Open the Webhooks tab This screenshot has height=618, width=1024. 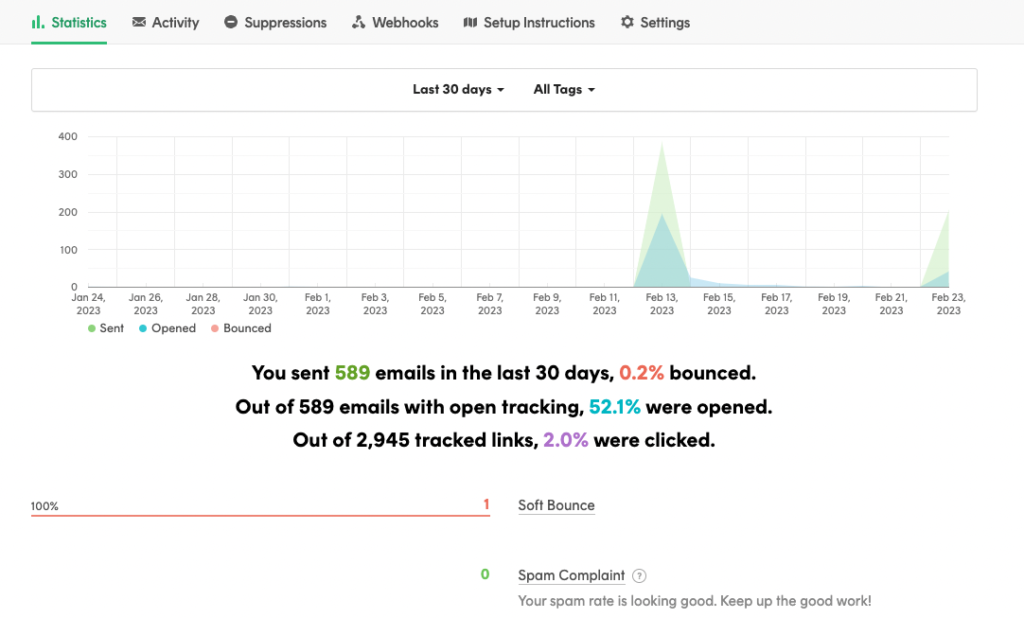click(405, 22)
